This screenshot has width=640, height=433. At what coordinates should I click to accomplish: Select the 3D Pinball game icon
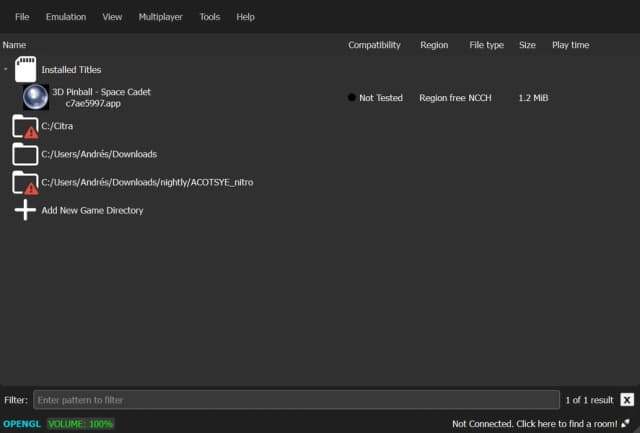[x=36, y=97]
